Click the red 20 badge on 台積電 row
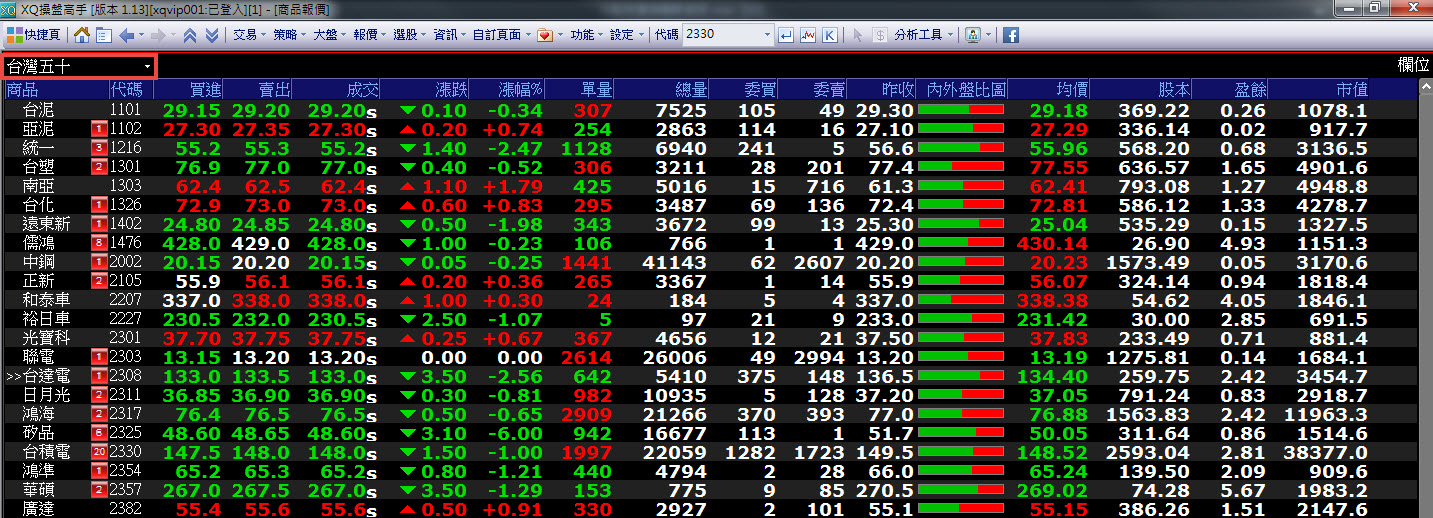Image resolution: width=1433 pixels, height=518 pixels. pos(99,452)
